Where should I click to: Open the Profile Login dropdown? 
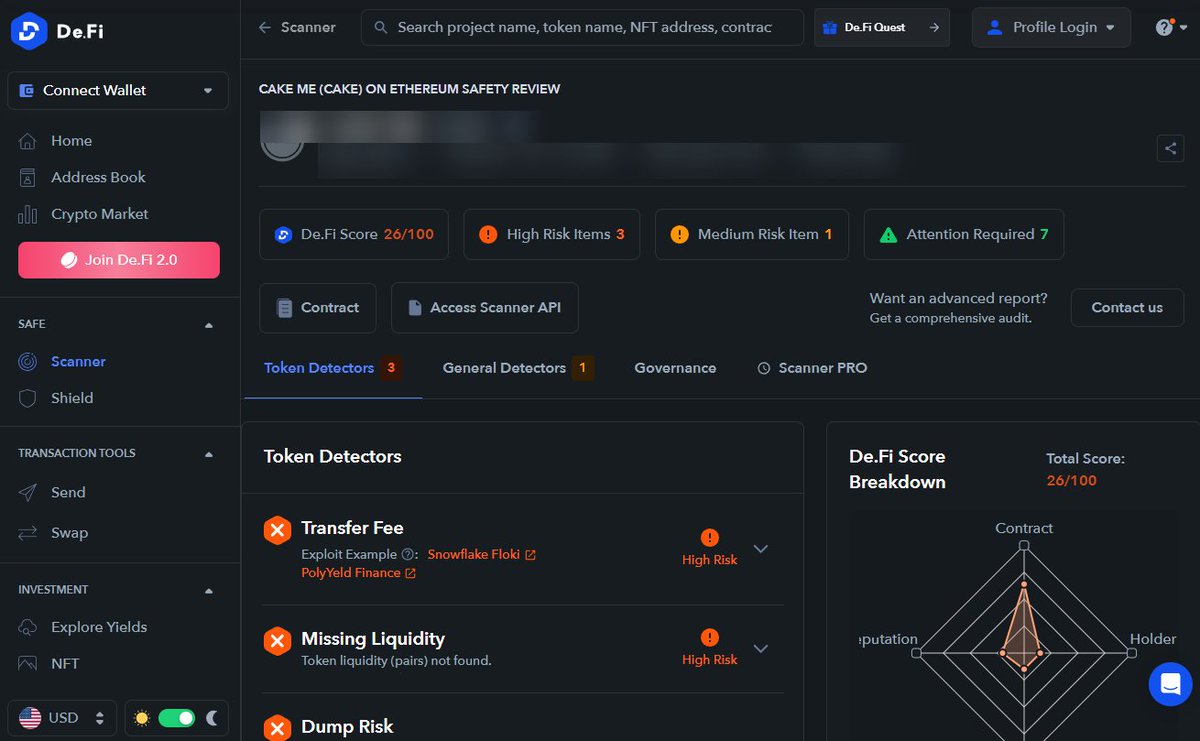click(x=1051, y=28)
